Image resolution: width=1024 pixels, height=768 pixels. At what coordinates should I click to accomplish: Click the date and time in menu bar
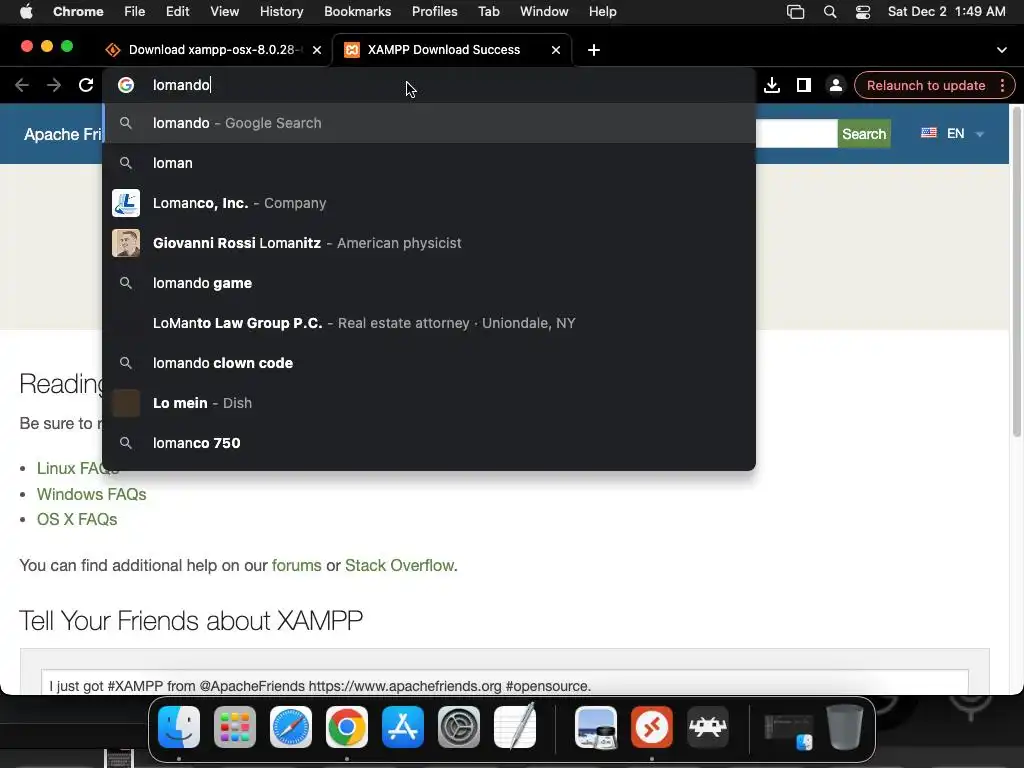pyautogui.click(x=946, y=12)
